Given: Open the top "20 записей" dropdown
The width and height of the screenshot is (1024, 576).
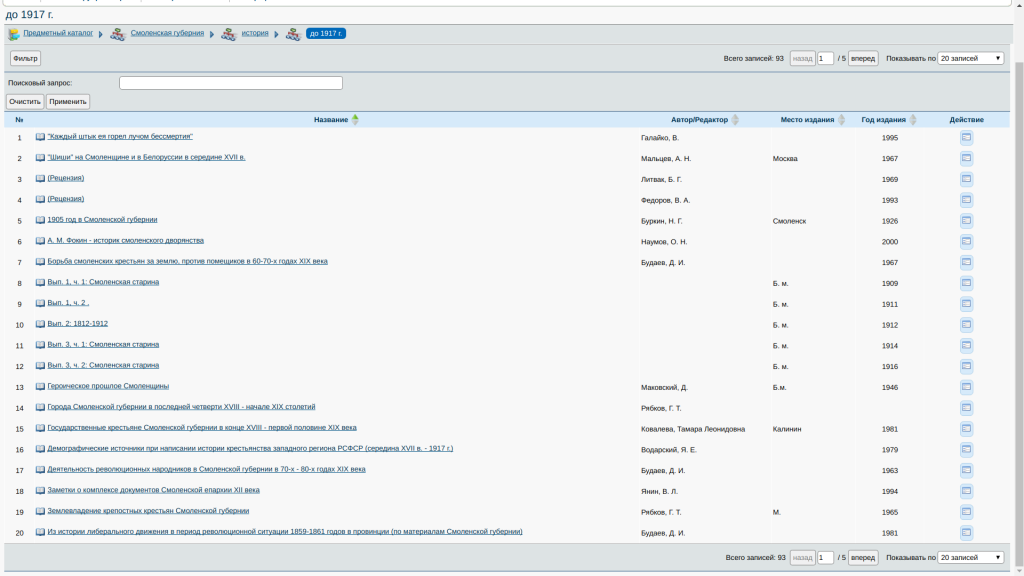Looking at the screenshot, I should [x=970, y=58].
